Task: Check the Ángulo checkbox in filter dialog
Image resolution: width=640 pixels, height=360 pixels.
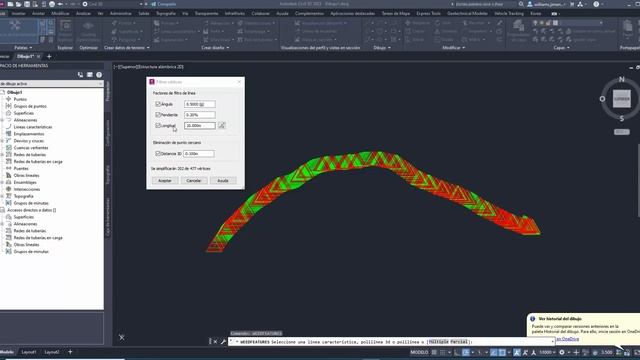Action: pyautogui.click(x=158, y=104)
